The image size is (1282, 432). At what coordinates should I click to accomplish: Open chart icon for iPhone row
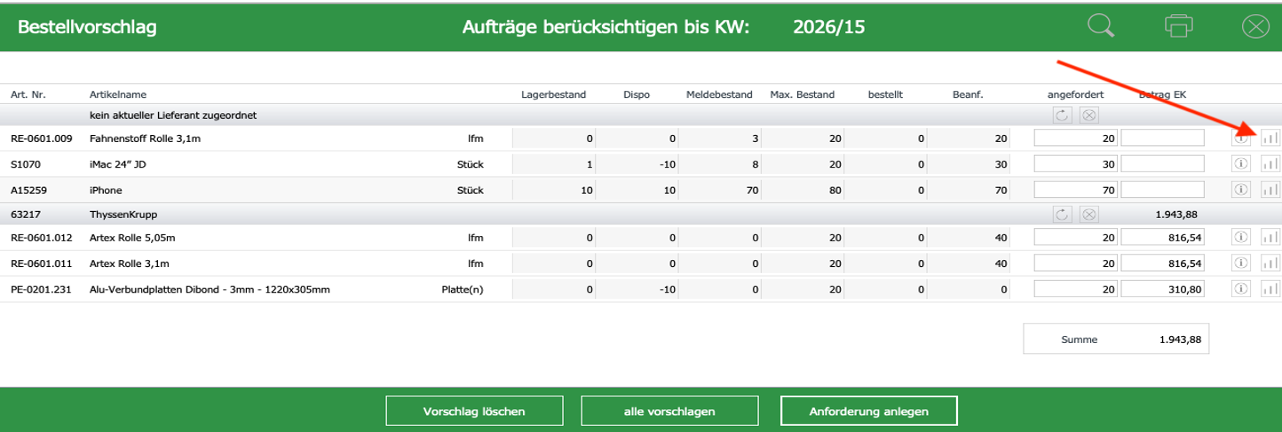[1271, 189]
